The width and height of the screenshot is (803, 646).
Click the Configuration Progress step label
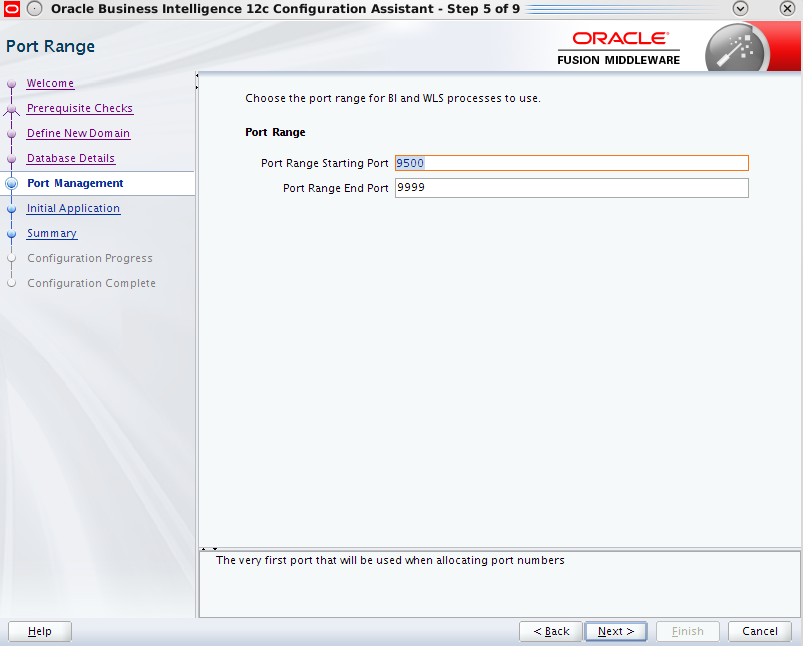pyautogui.click(x=90, y=258)
